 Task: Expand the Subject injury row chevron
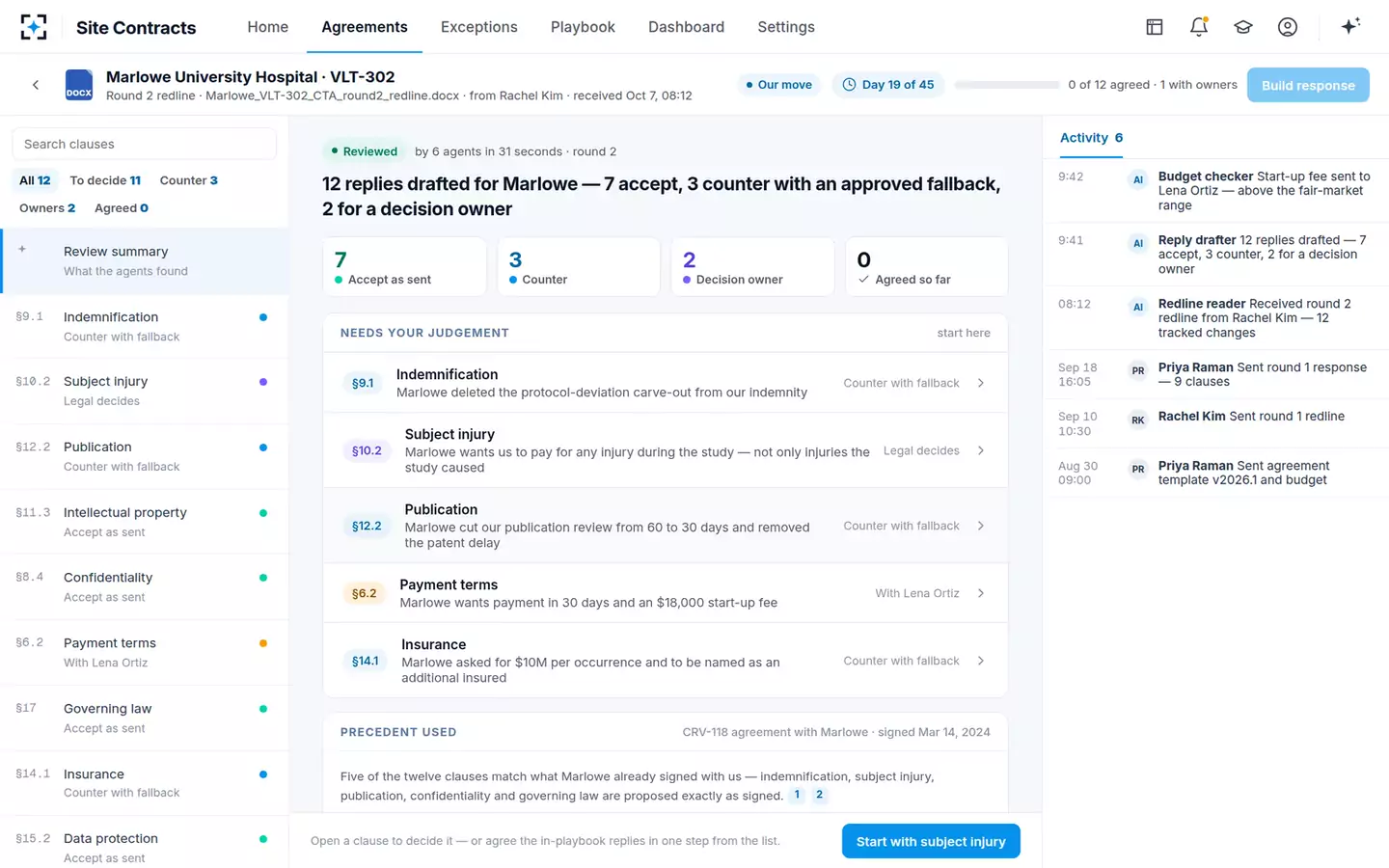tap(981, 450)
